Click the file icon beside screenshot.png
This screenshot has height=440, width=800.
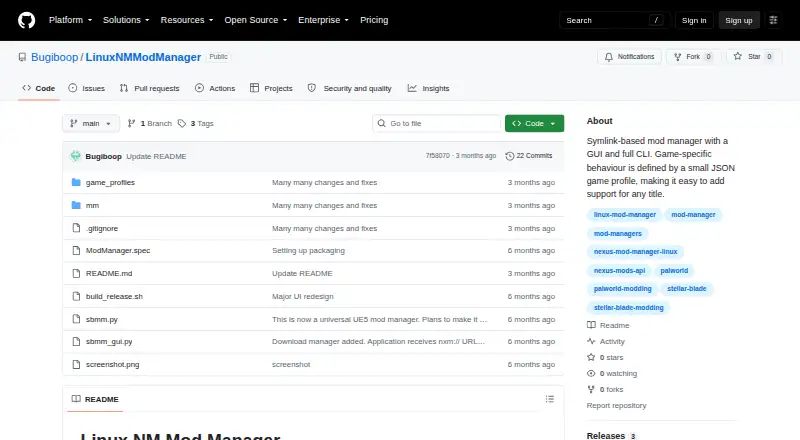tap(76, 364)
